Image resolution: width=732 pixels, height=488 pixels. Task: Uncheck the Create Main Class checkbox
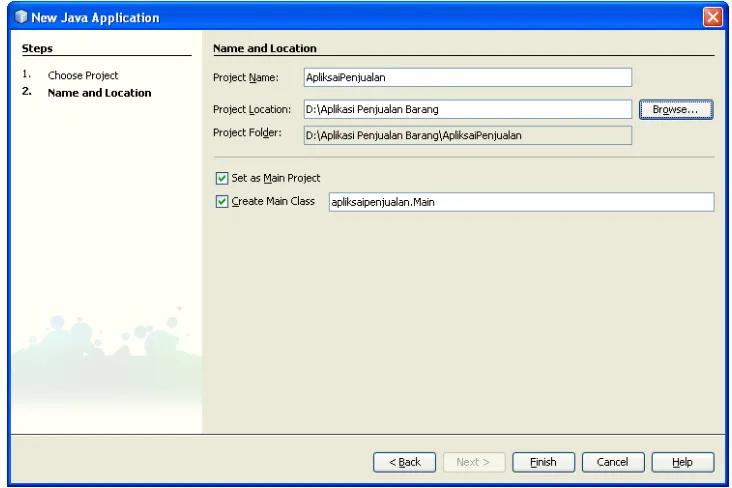[222, 201]
